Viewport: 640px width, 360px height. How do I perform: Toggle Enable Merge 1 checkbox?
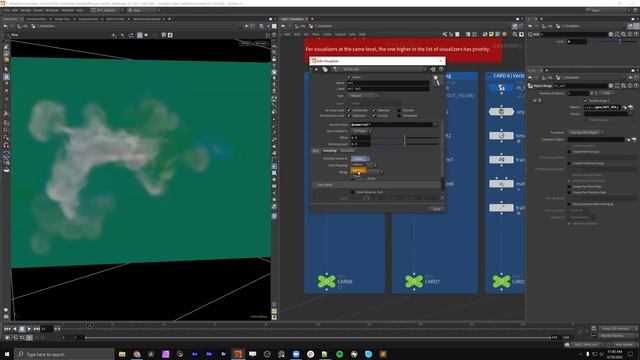tap(586, 101)
